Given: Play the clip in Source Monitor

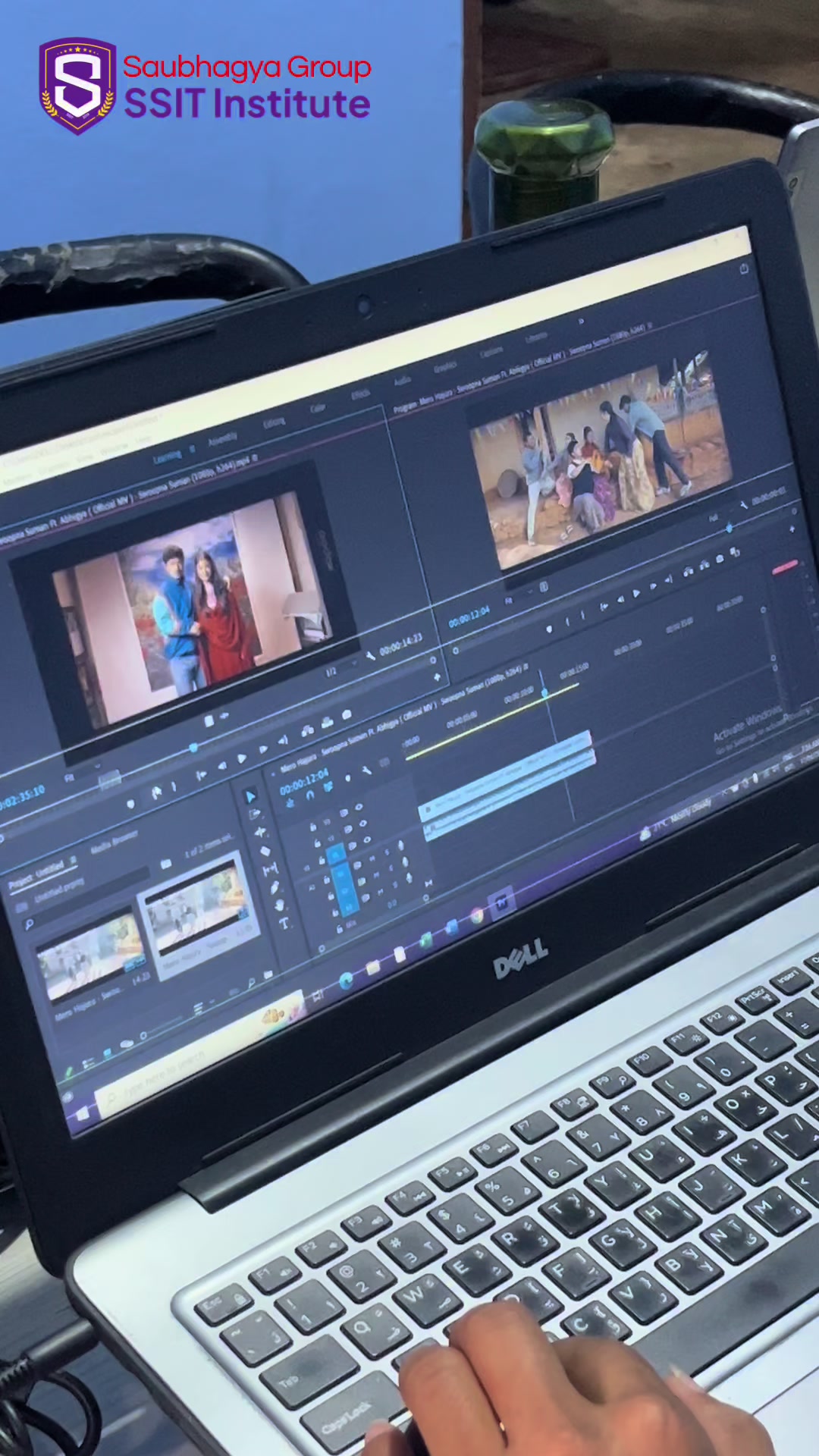Looking at the screenshot, I should 242,758.
